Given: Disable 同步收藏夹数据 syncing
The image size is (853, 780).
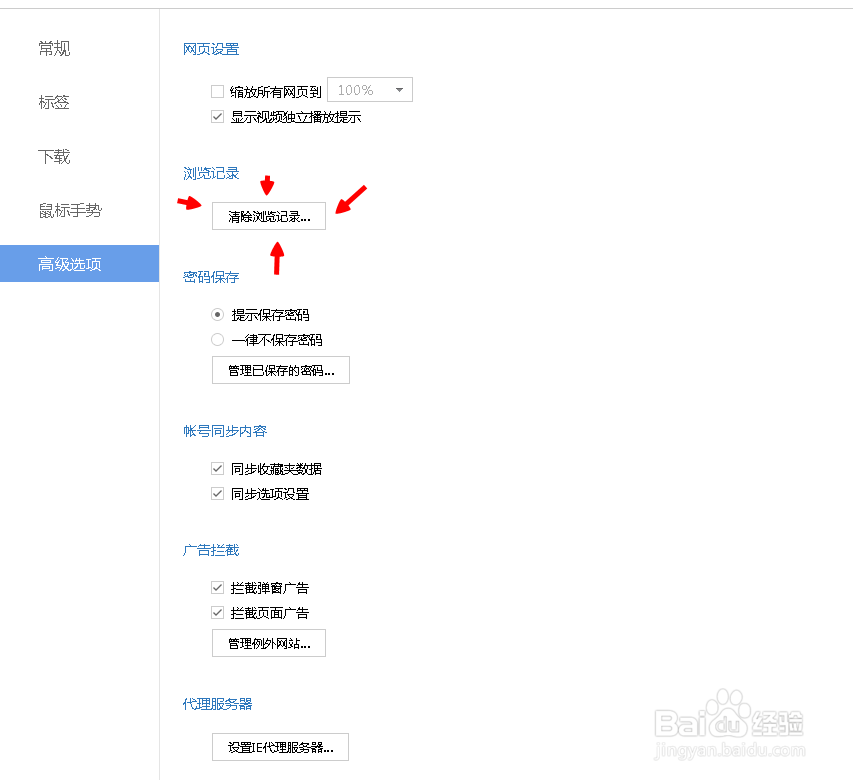Looking at the screenshot, I should [x=217, y=468].
